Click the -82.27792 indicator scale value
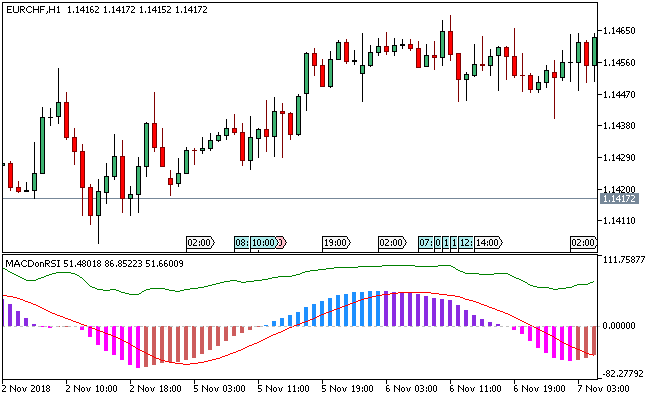This screenshot has height=400, width=650. (x=623, y=373)
